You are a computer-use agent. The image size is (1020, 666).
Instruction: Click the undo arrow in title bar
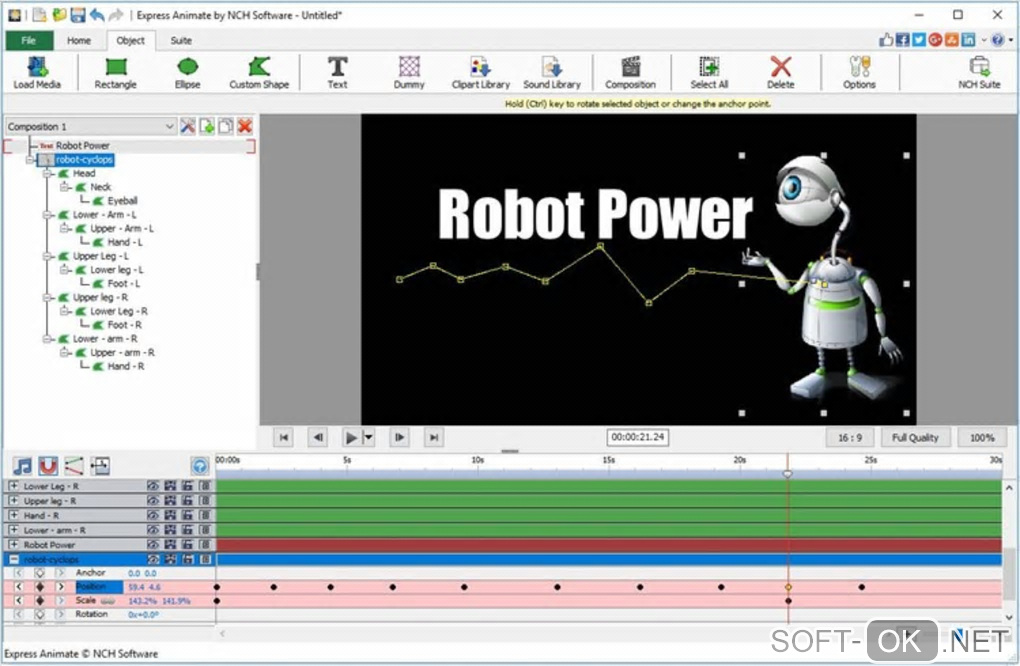[97, 14]
